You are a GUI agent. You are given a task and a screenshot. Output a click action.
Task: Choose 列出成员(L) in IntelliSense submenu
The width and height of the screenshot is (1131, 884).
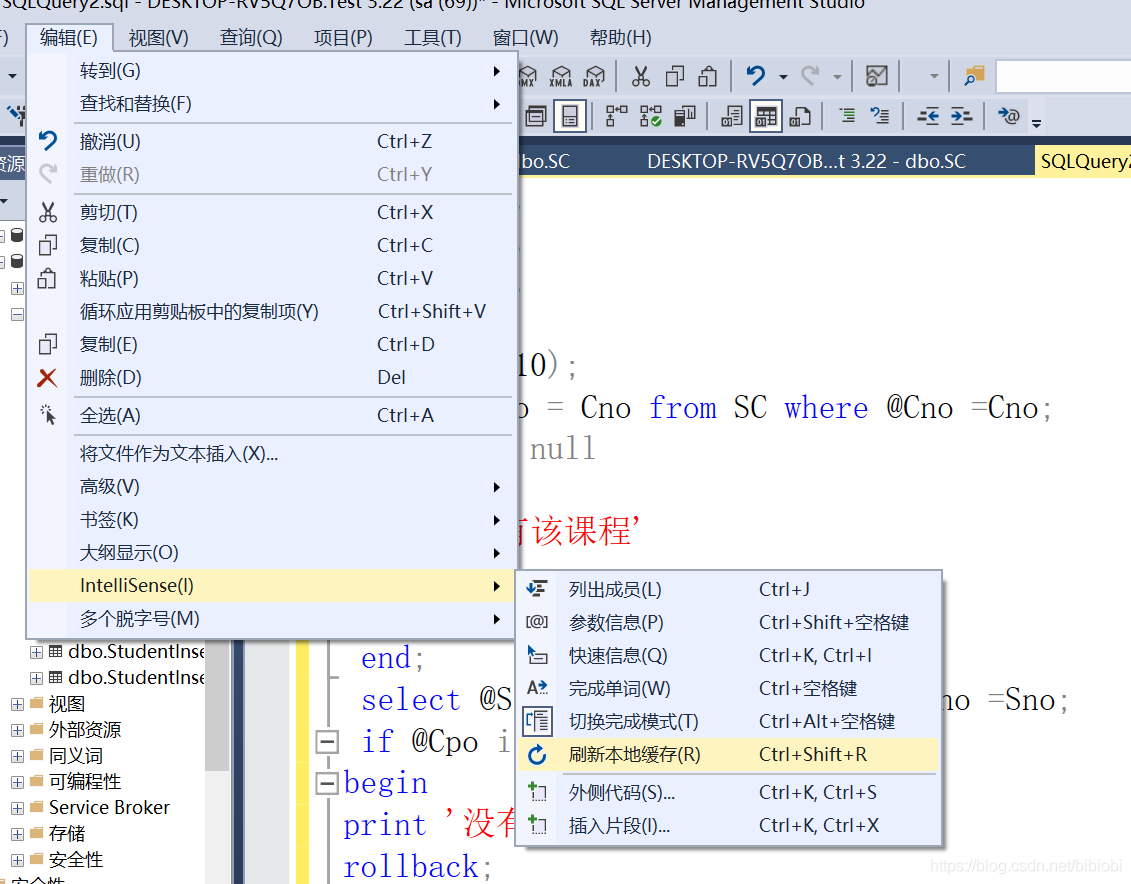(x=729, y=590)
